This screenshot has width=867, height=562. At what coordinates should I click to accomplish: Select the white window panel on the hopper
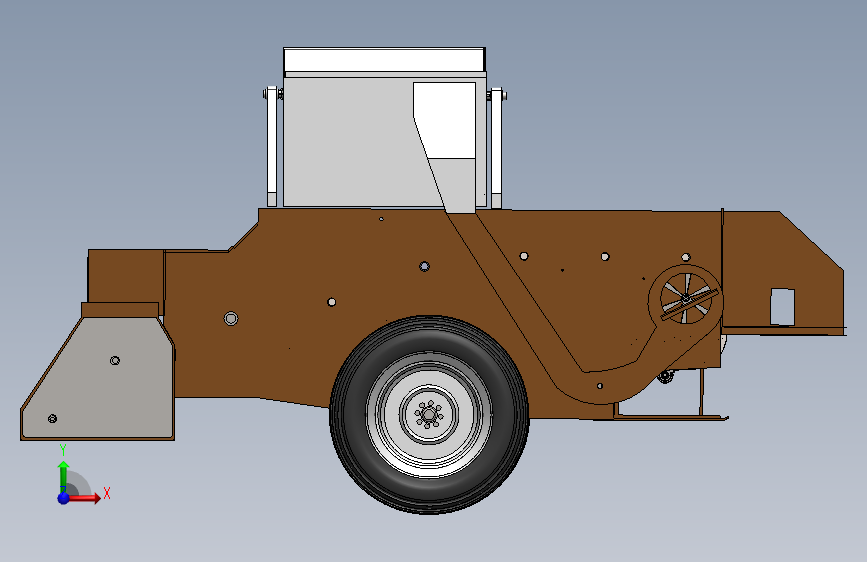445,121
